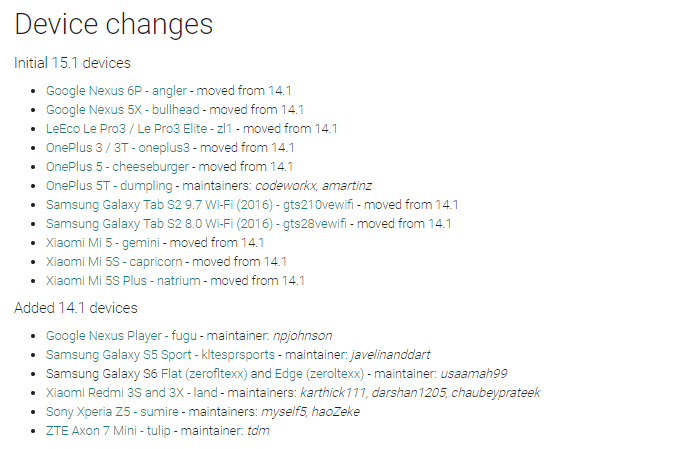
Task: Click the LeEco Le Pro3 zl1 link
Action: 139,129
